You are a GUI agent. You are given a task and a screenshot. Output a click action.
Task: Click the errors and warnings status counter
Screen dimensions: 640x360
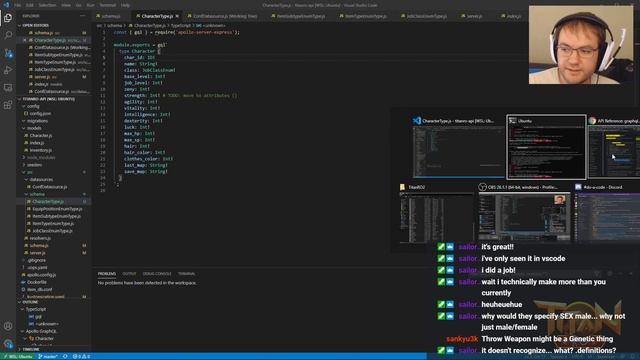pos(82,357)
